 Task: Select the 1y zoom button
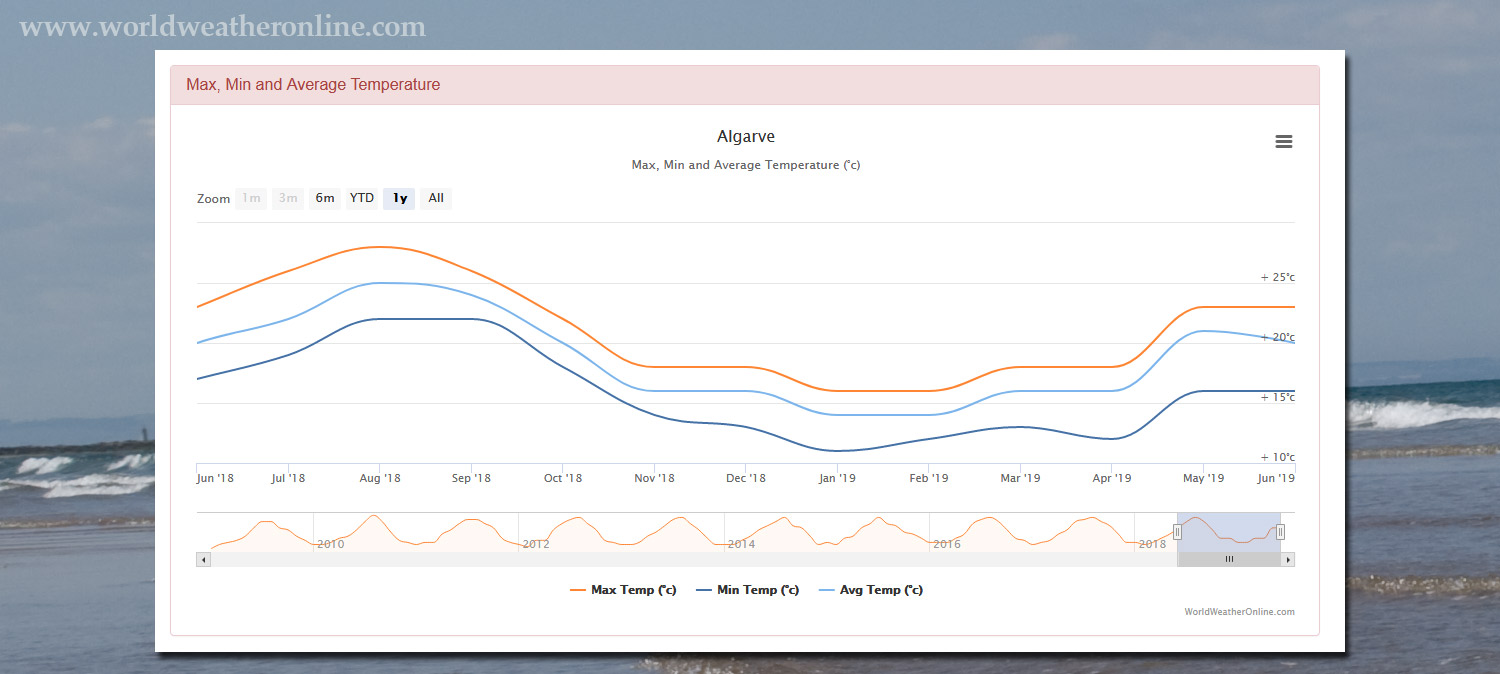point(399,198)
